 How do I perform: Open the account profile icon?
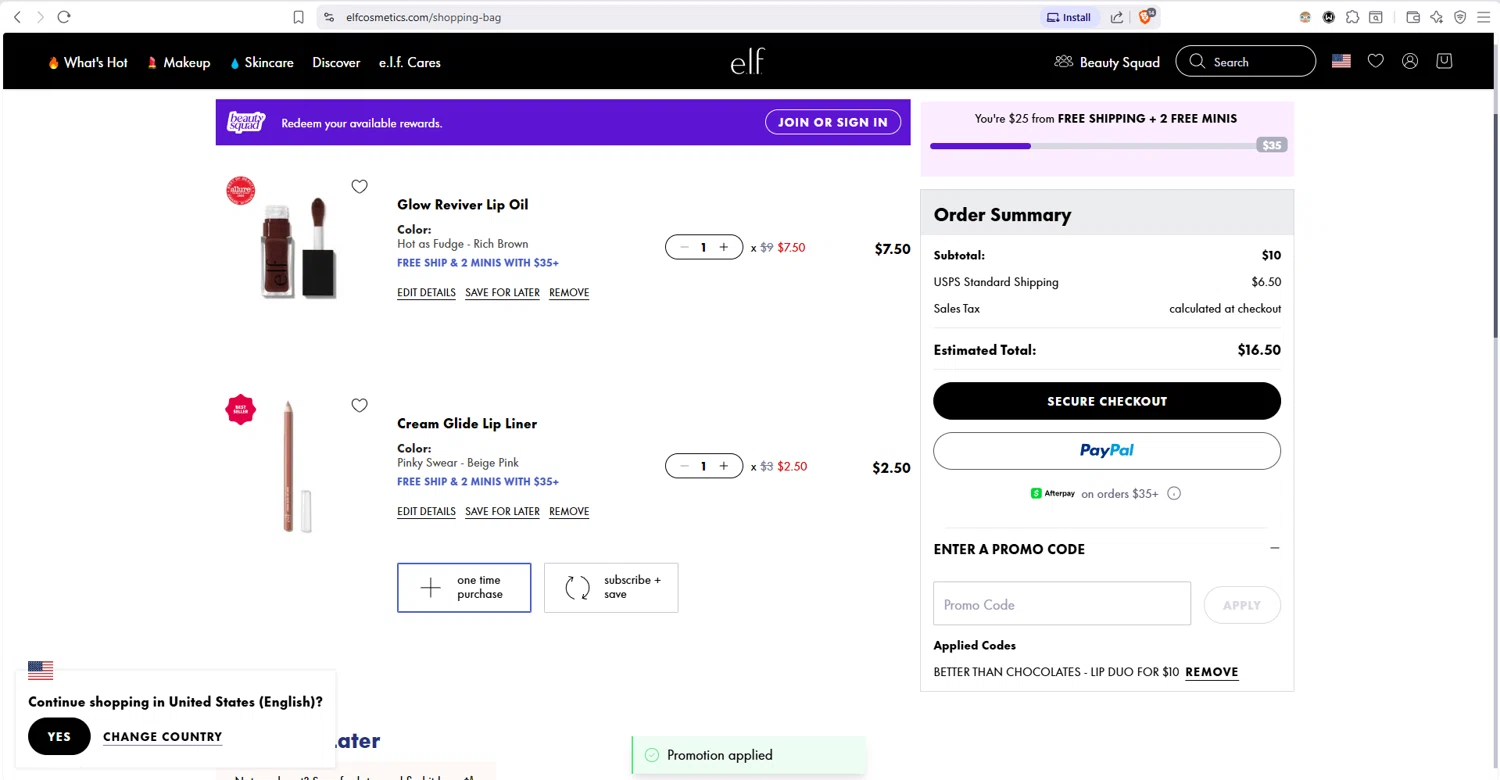(x=1410, y=61)
